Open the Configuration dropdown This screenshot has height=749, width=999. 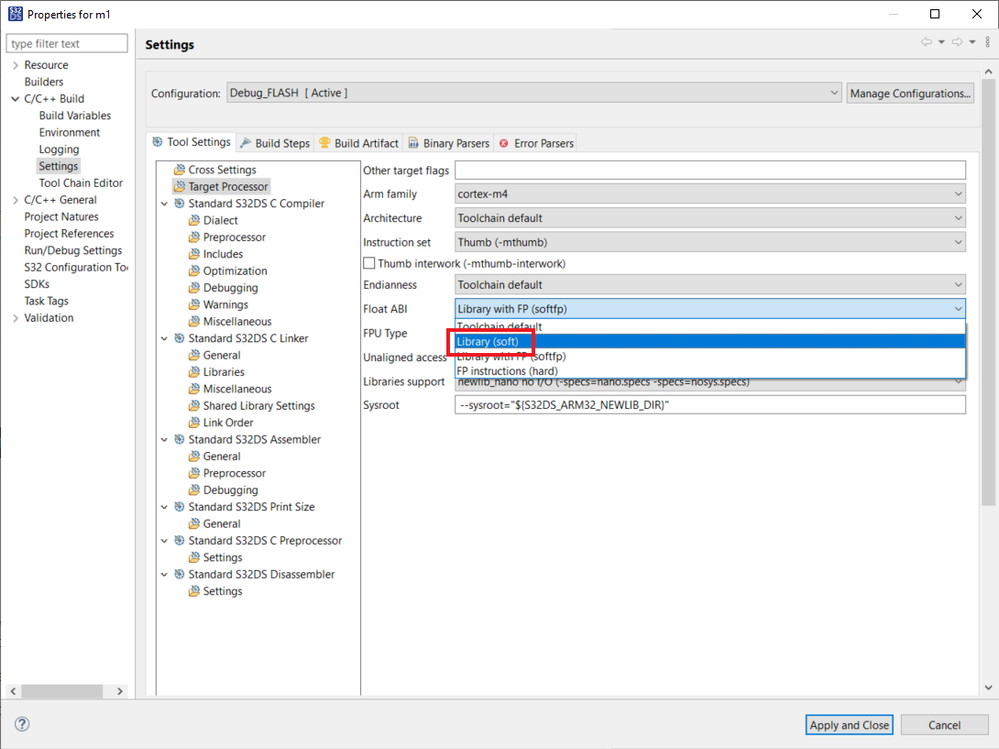tap(534, 93)
